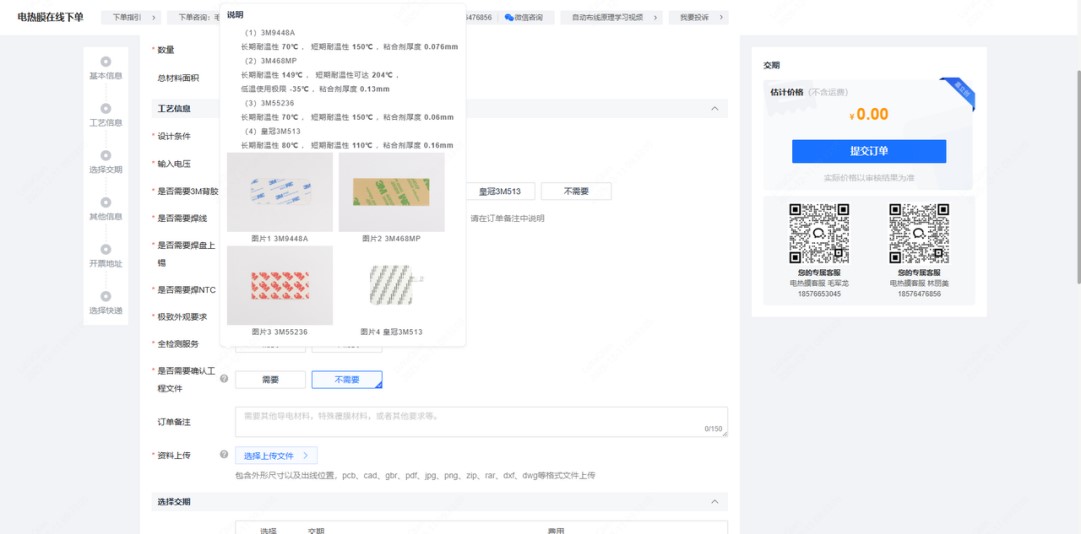Click into the 订单备注 text field
The image size is (1081, 534).
480,421
